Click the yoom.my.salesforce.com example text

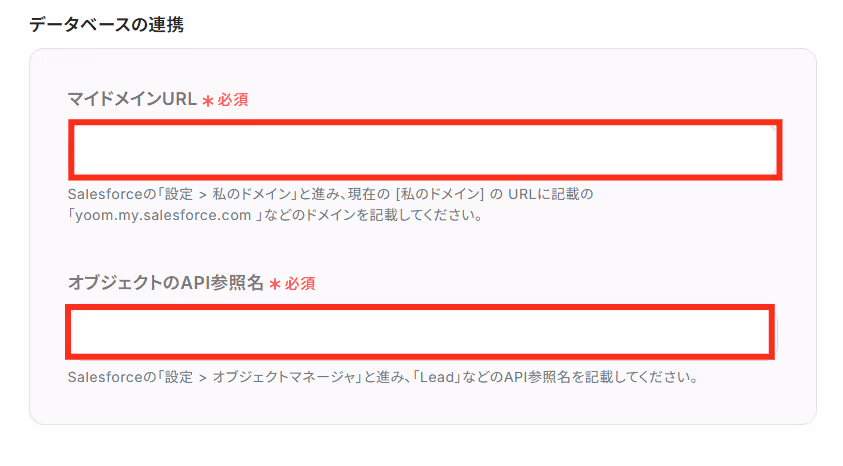(163, 215)
